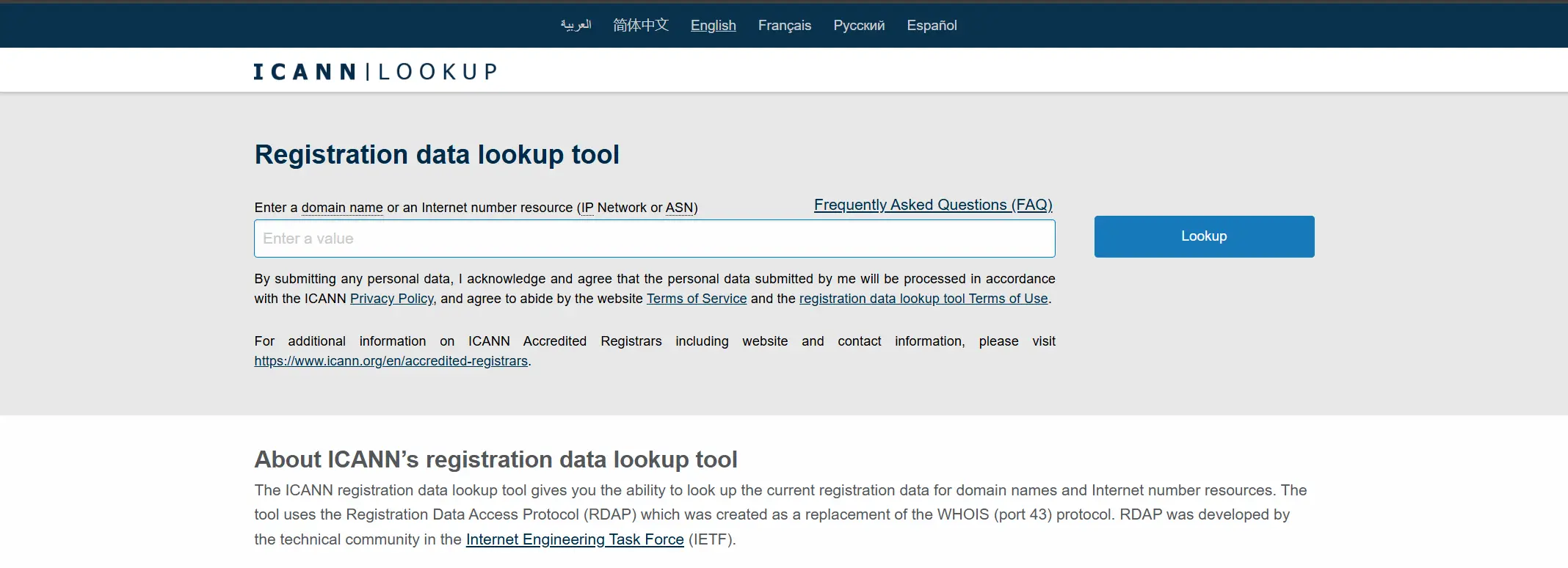The height and width of the screenshot is (568, 1568).
Task: Click the 'ASN' abbreviation in the label
Action: 679,208
